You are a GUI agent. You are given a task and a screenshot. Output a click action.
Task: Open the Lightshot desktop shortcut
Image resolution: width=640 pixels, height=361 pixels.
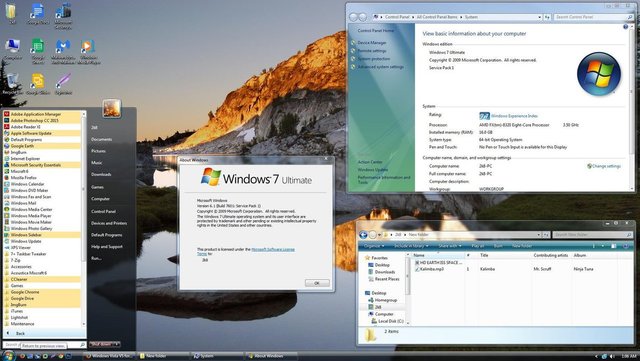[63, 84]
